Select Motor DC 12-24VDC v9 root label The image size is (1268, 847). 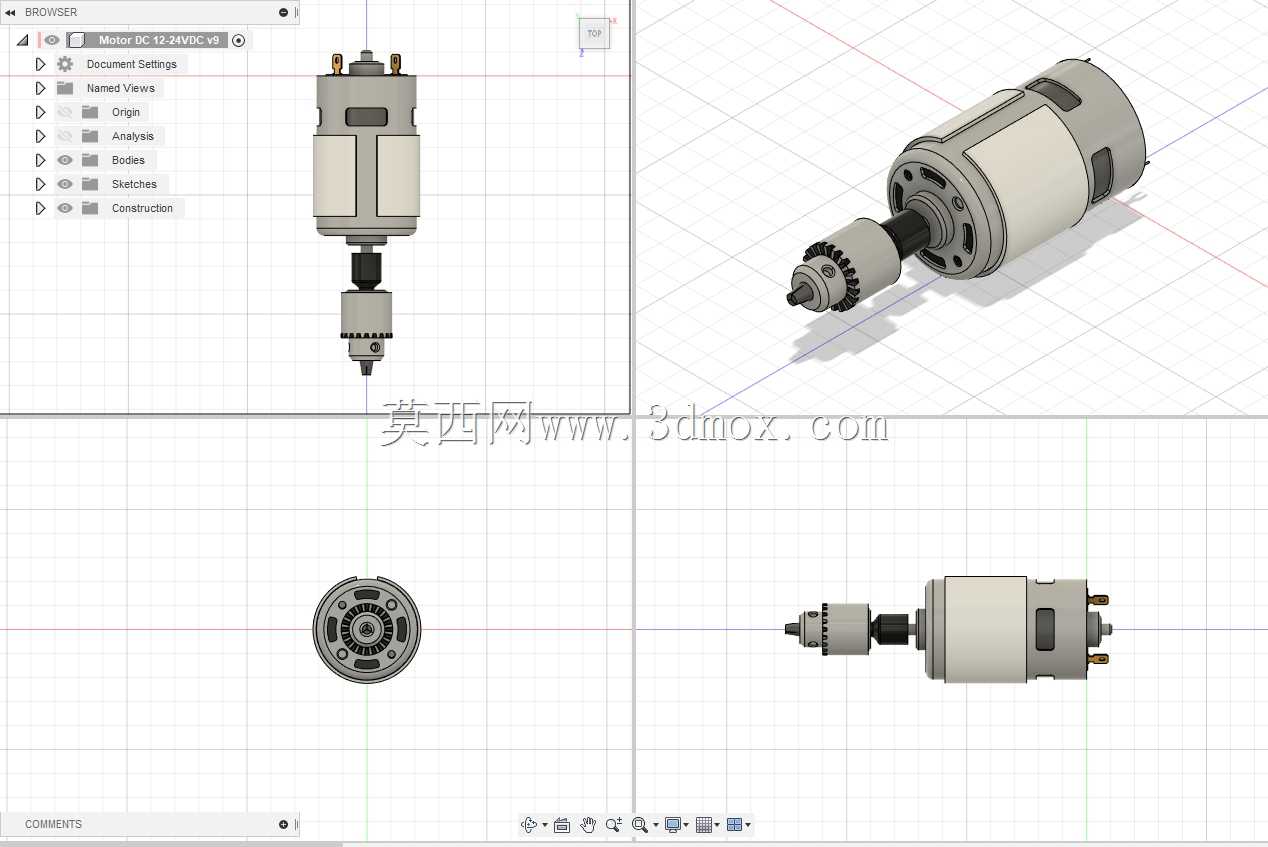coord(159,40)
